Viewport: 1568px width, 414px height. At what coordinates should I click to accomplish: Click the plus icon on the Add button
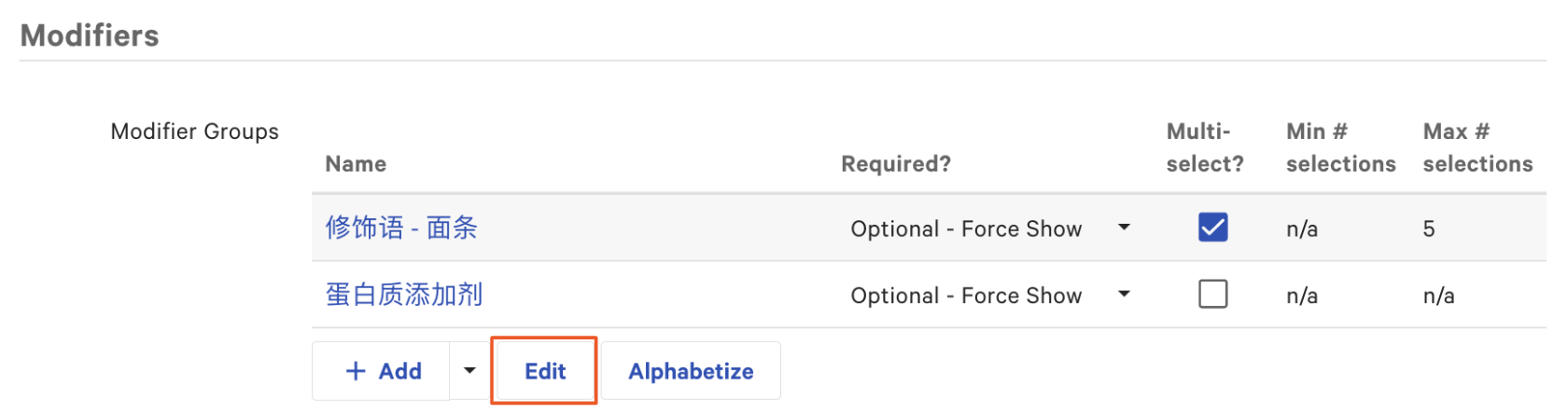tap(356, 371)
